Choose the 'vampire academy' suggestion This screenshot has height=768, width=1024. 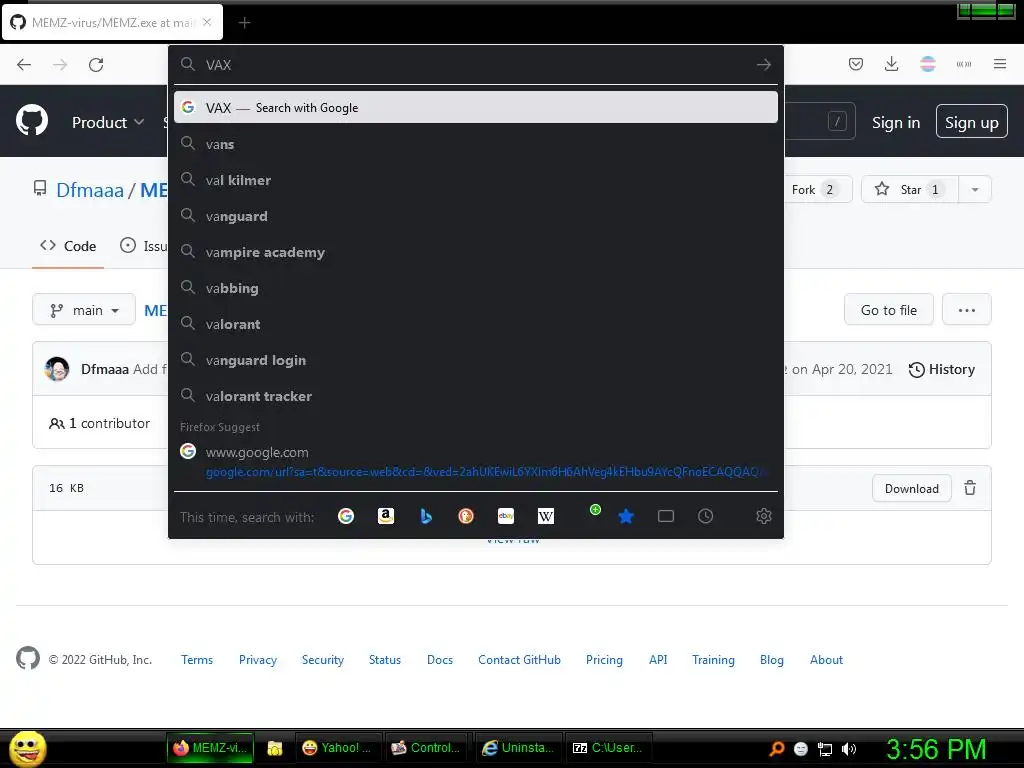tap(475, 251)
